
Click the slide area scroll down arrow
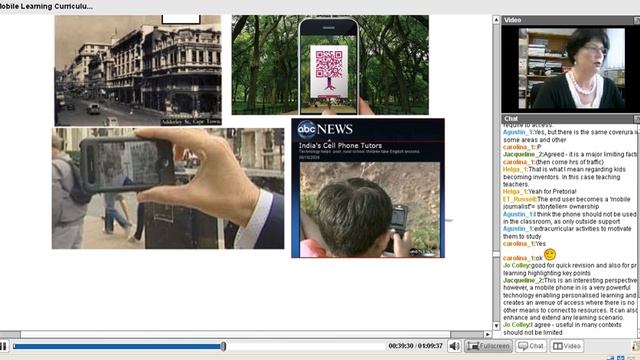click(x=496, y=326)
